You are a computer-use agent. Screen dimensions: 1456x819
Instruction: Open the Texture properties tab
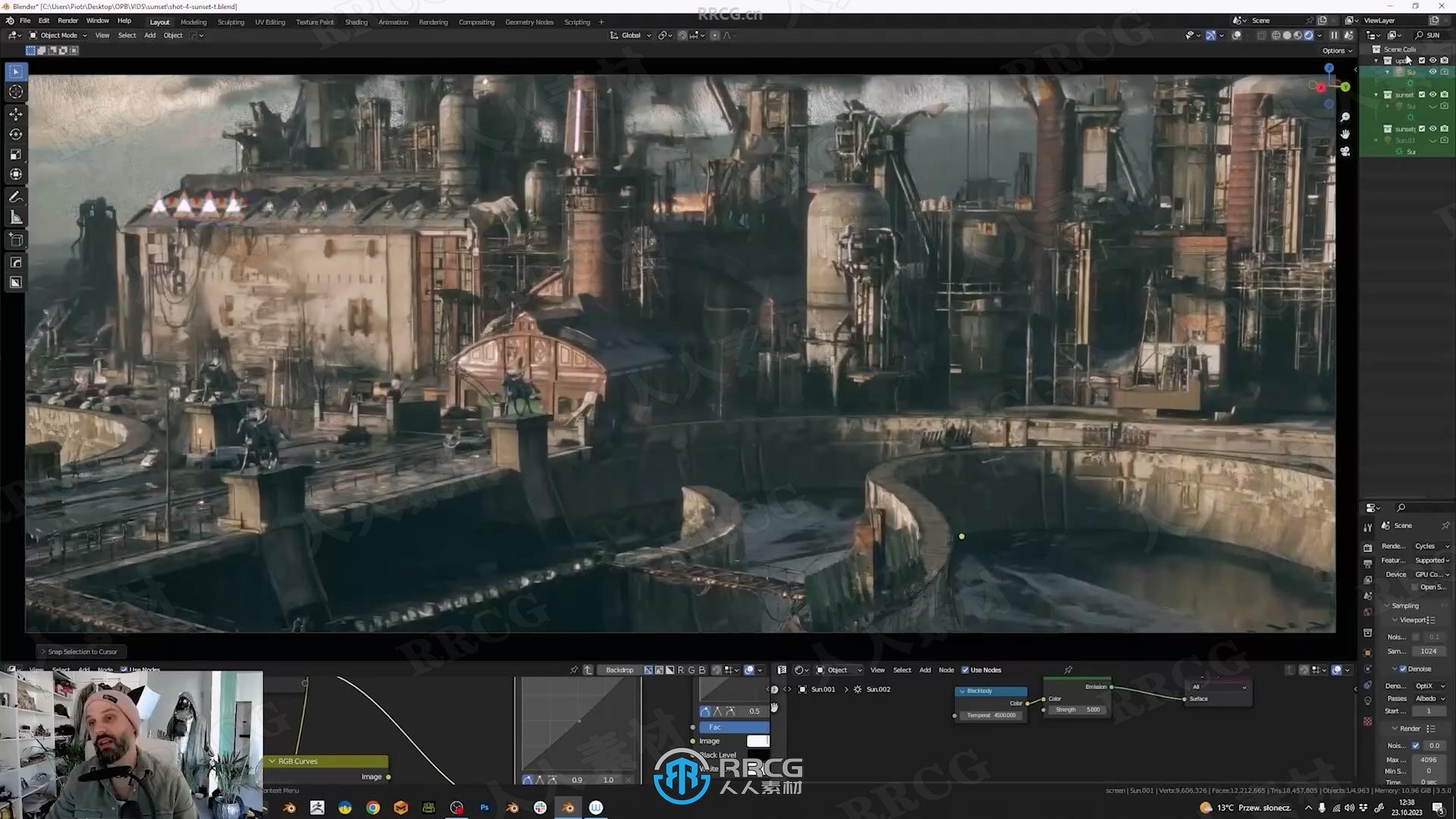1367,721
